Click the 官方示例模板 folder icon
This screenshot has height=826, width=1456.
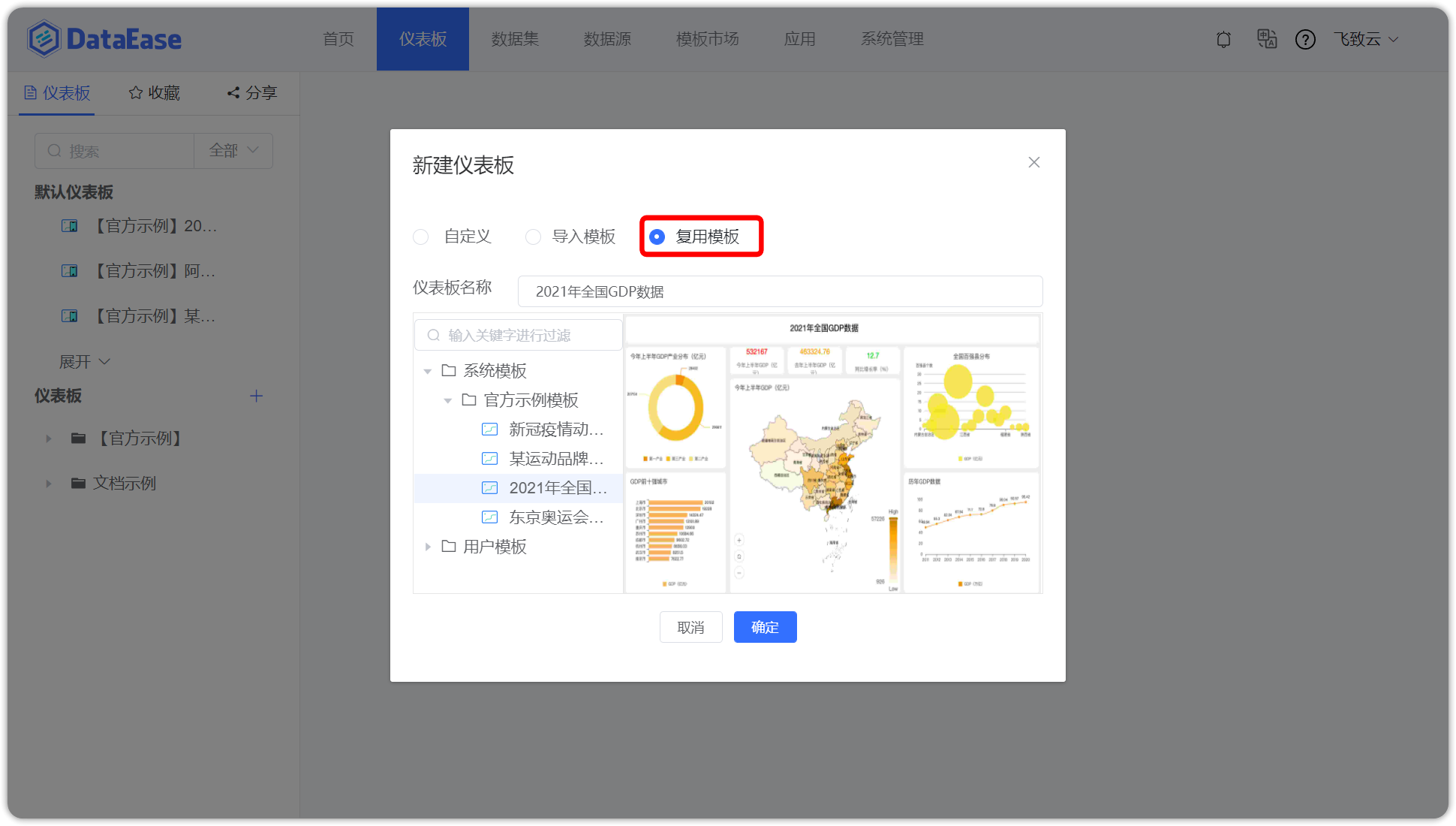point(469,399)
